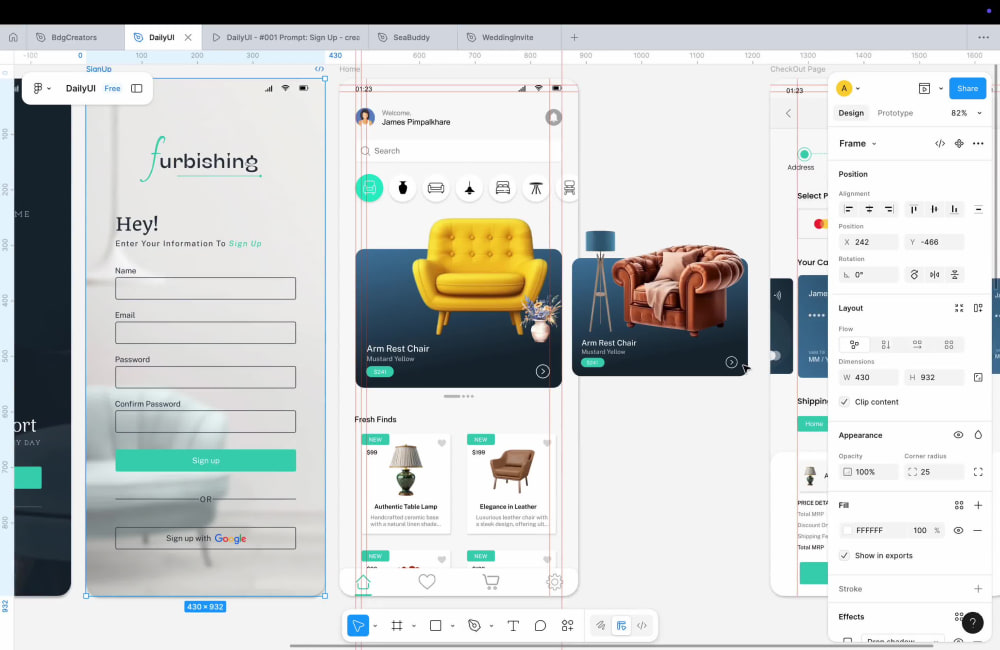1000x650 pixels.
Task: Toggle aspect ratio lock beside dimensions
Action: click(x=978, y=378)
